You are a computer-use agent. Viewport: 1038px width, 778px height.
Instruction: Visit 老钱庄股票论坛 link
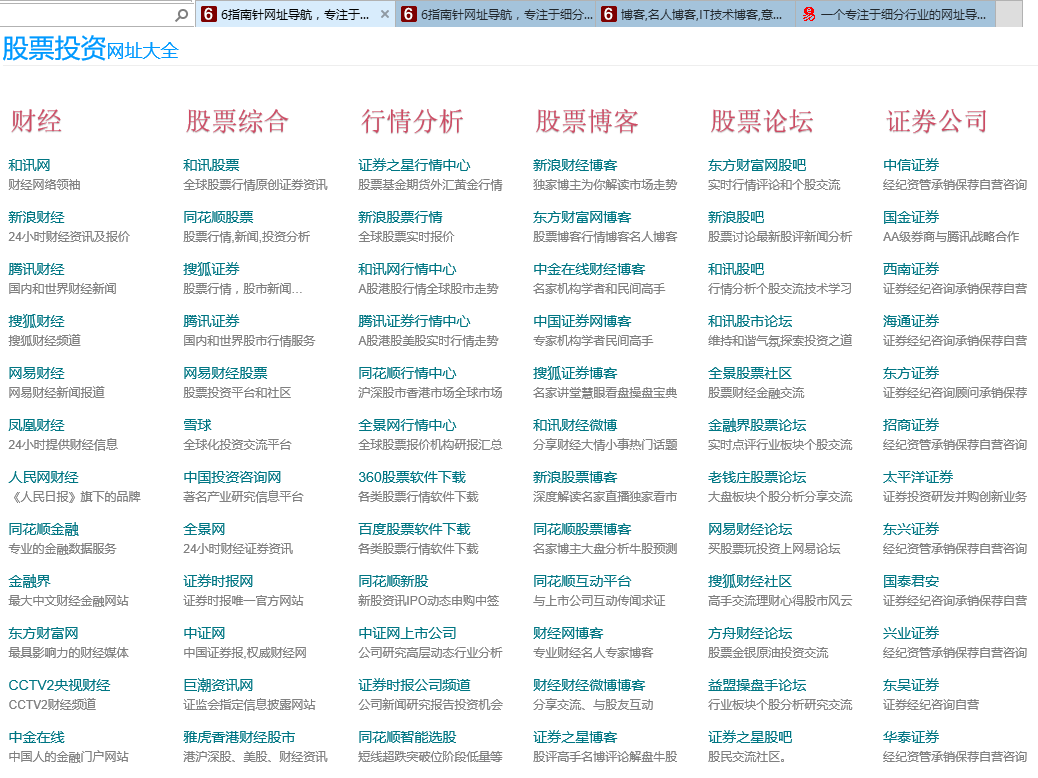pyautogui.click(x=757, y=477)
